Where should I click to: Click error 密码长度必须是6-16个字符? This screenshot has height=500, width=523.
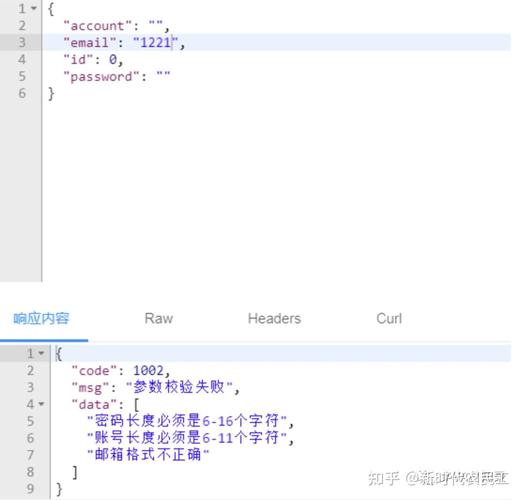click(187, 420)
